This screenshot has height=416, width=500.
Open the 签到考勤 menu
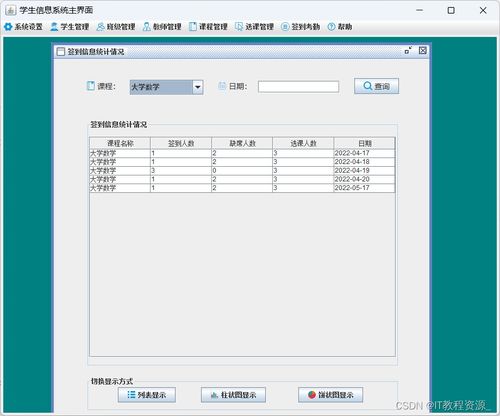pos(301,27)
